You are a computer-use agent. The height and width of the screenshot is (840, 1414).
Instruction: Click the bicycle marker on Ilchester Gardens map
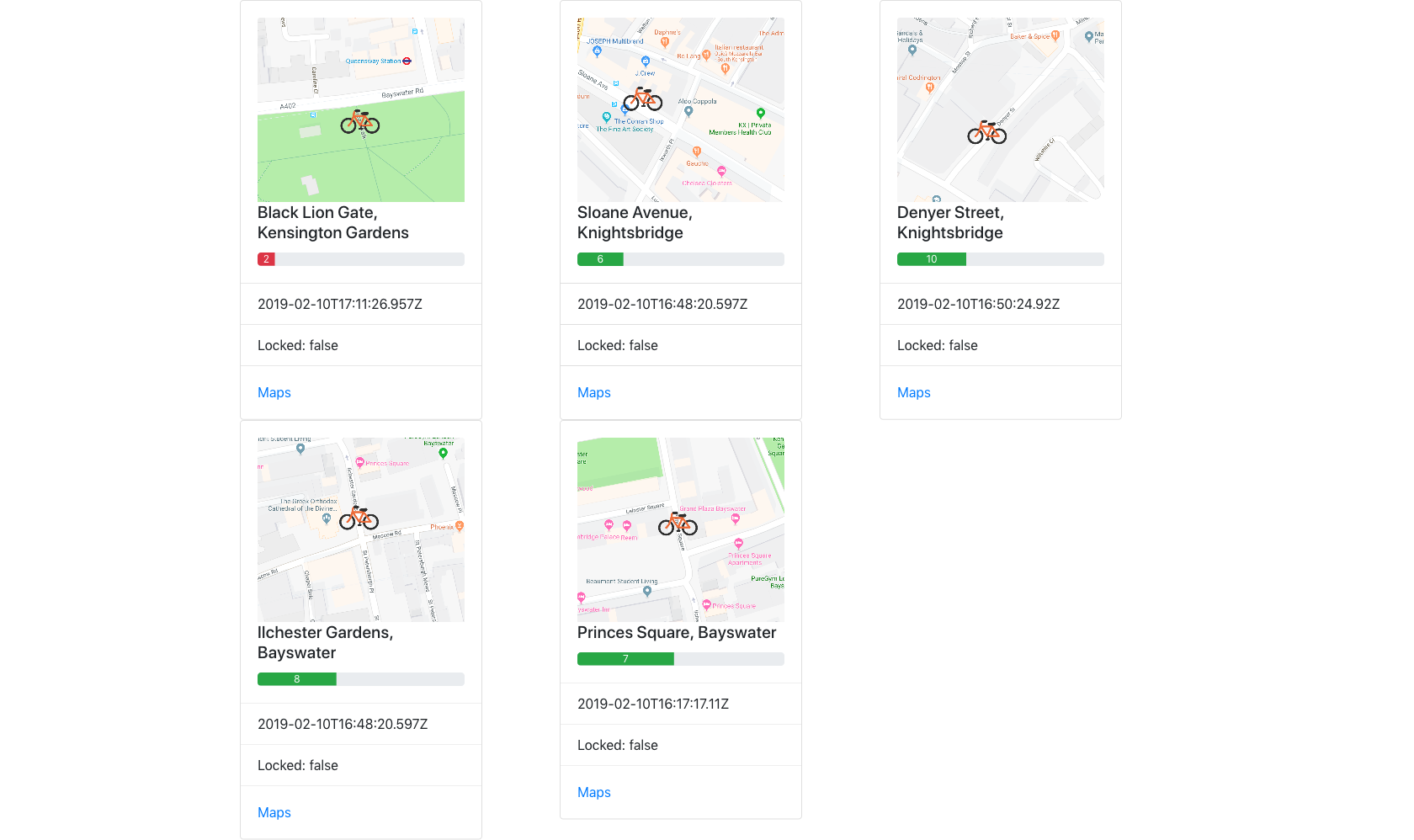click(359, 518)
